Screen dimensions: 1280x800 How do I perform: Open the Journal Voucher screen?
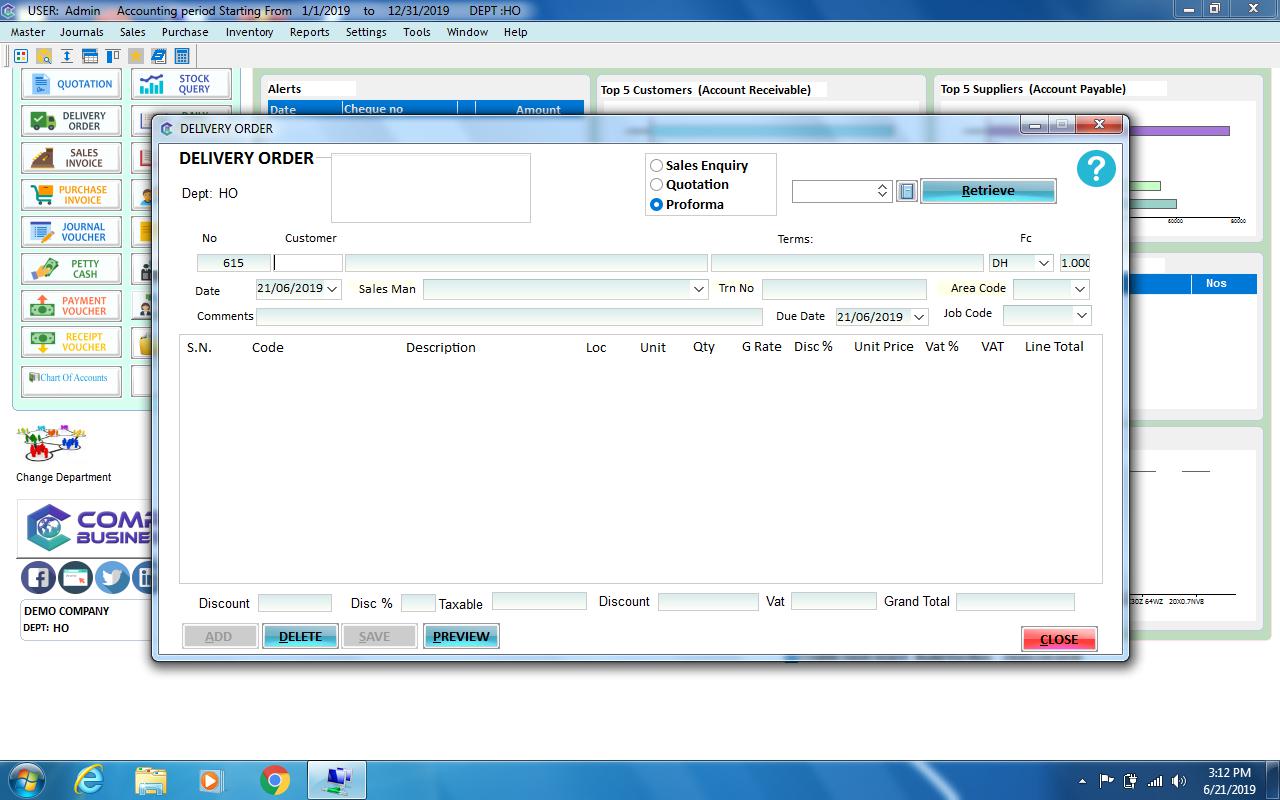(70, 231)
